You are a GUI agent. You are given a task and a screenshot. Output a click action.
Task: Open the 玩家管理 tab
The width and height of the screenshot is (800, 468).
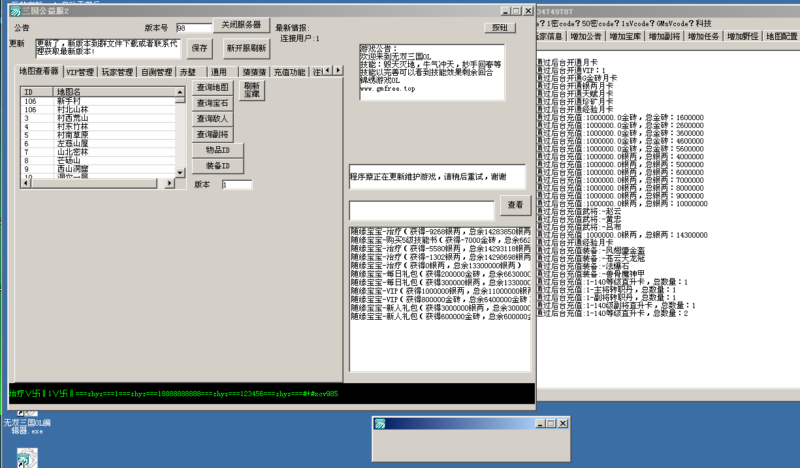pyautogui.click(x=117, y=72)
